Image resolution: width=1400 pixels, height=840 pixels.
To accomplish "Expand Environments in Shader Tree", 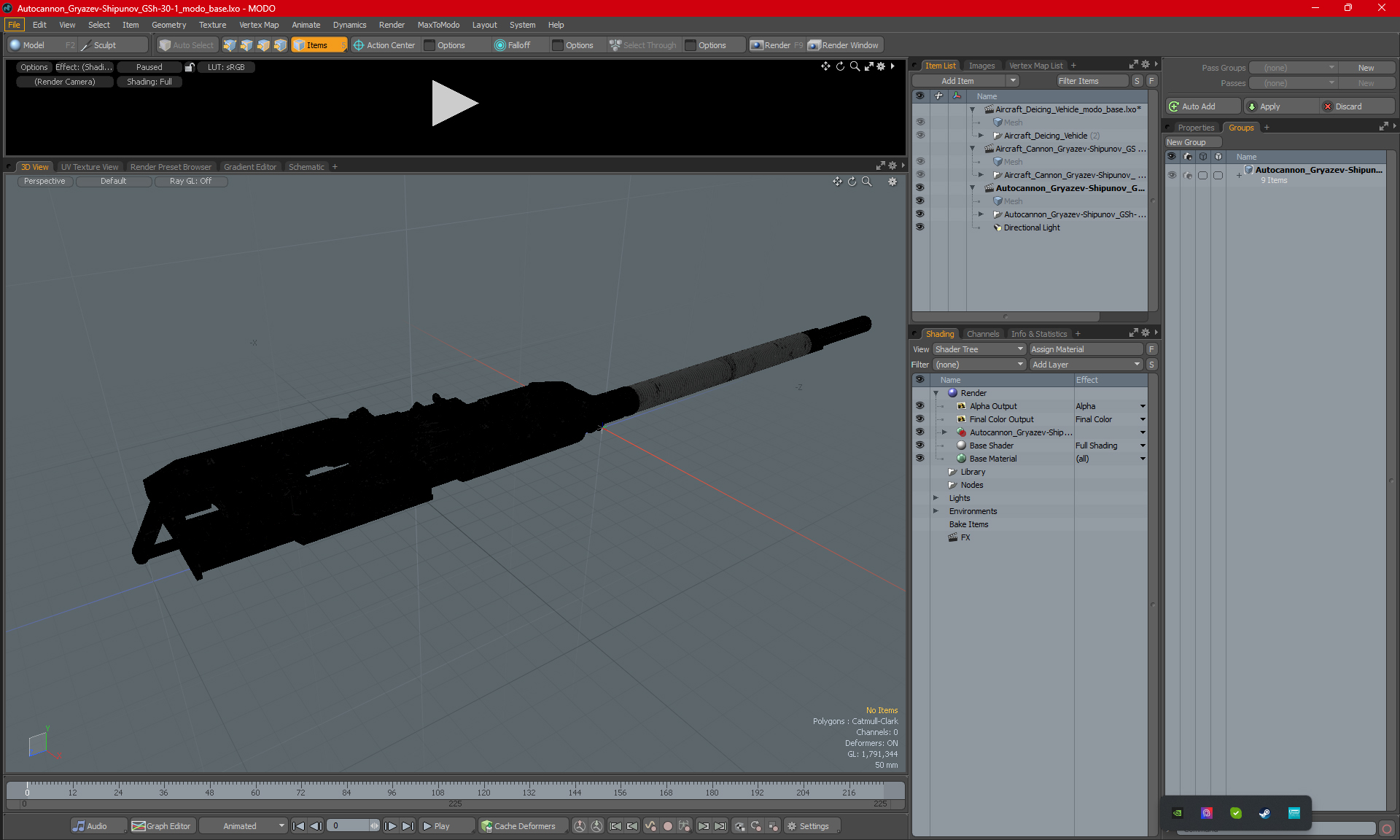I will click(936, 511).
